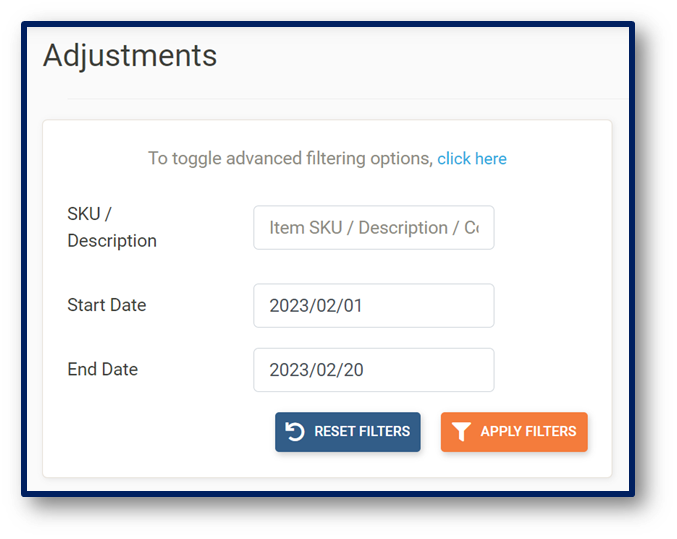Click the divider line below Adjustments
The height and width of the screenshot is (539, 677).
340,100
